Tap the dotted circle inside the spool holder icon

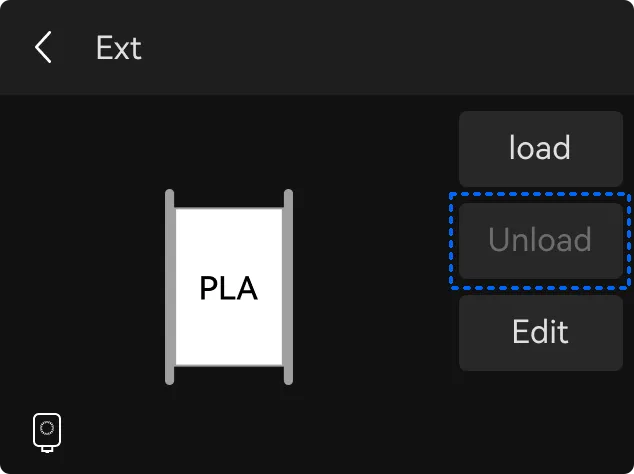point(47,427)
